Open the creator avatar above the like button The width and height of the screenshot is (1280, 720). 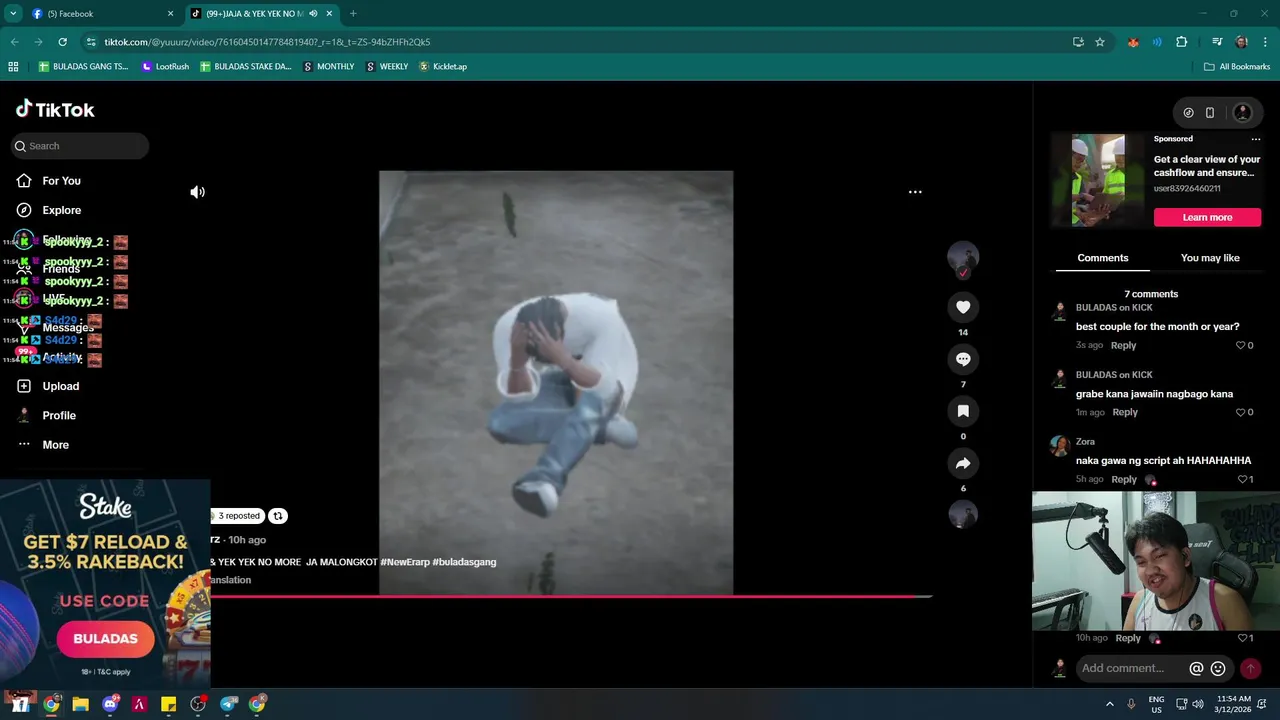pyautogui.click(x=963, y=257)
